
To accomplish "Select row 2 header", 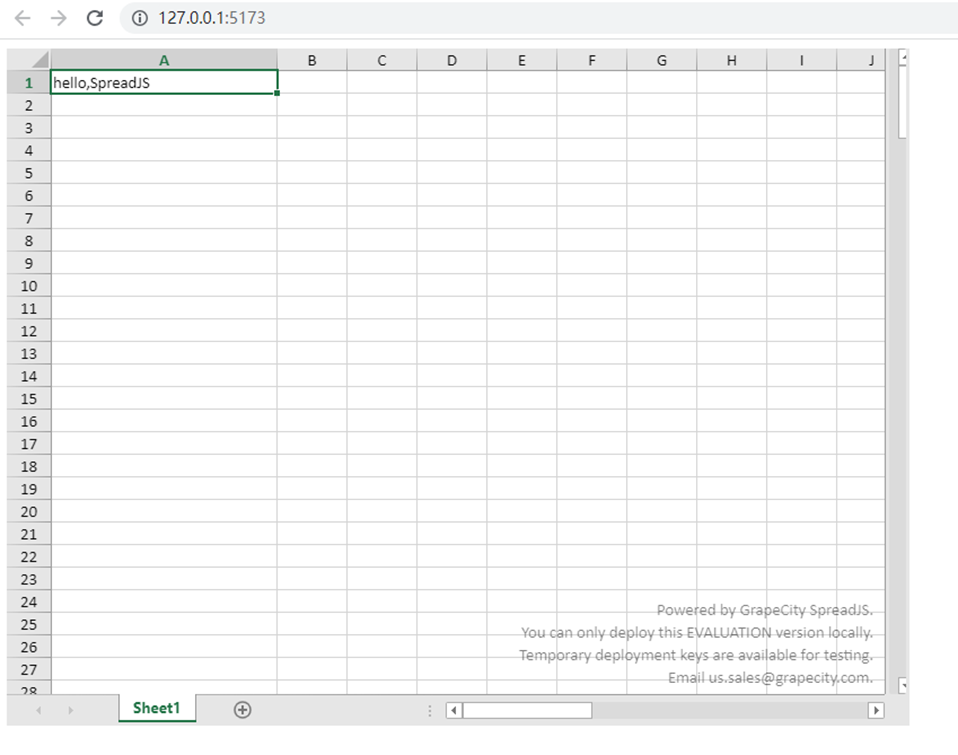I will [x=29, y=105].
